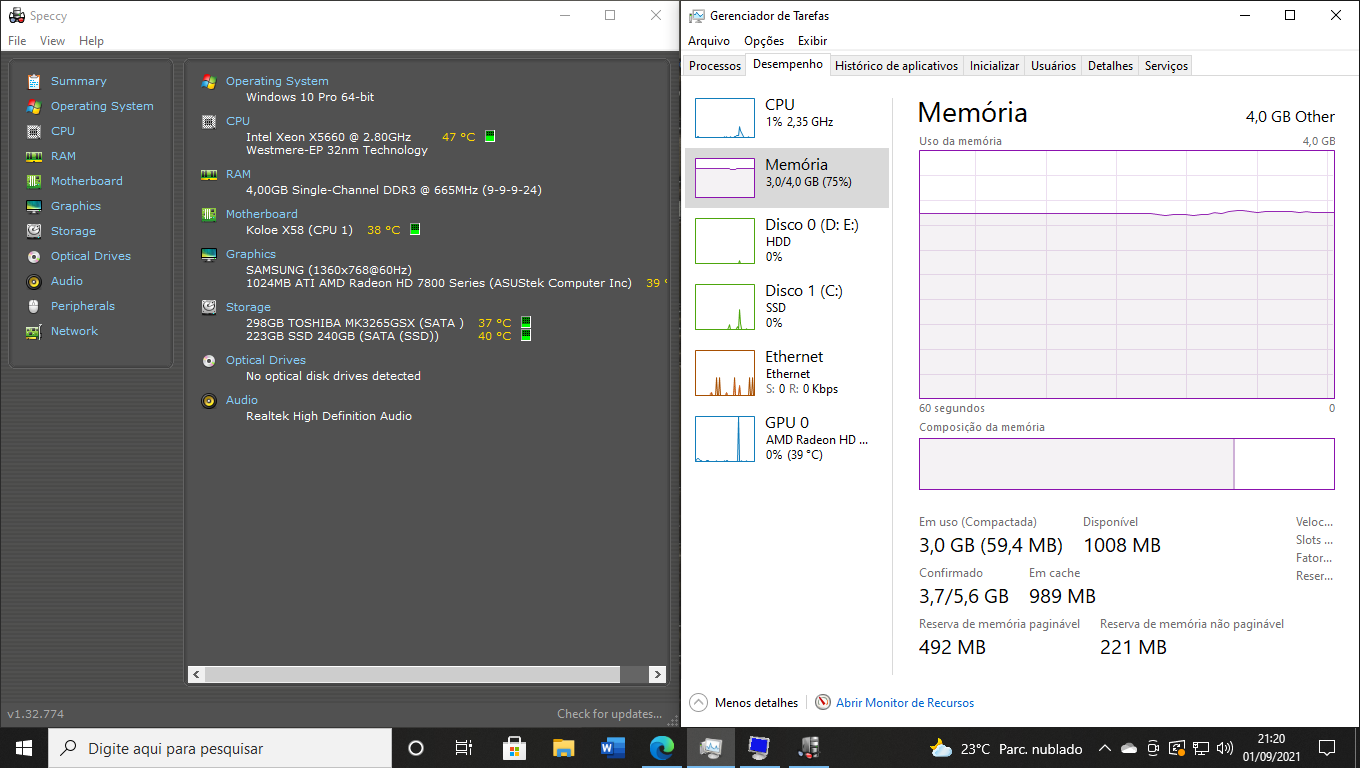Image resolution: width=1360 pixels, height=768 pixels.
Task: Open Help menu in Speccy
Action: click(92, 41)
